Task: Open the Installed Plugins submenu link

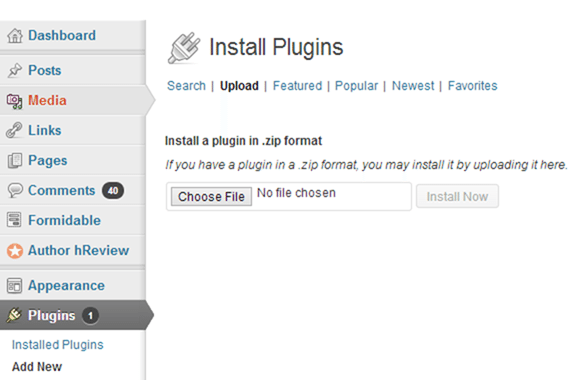Action: point(57,345)
